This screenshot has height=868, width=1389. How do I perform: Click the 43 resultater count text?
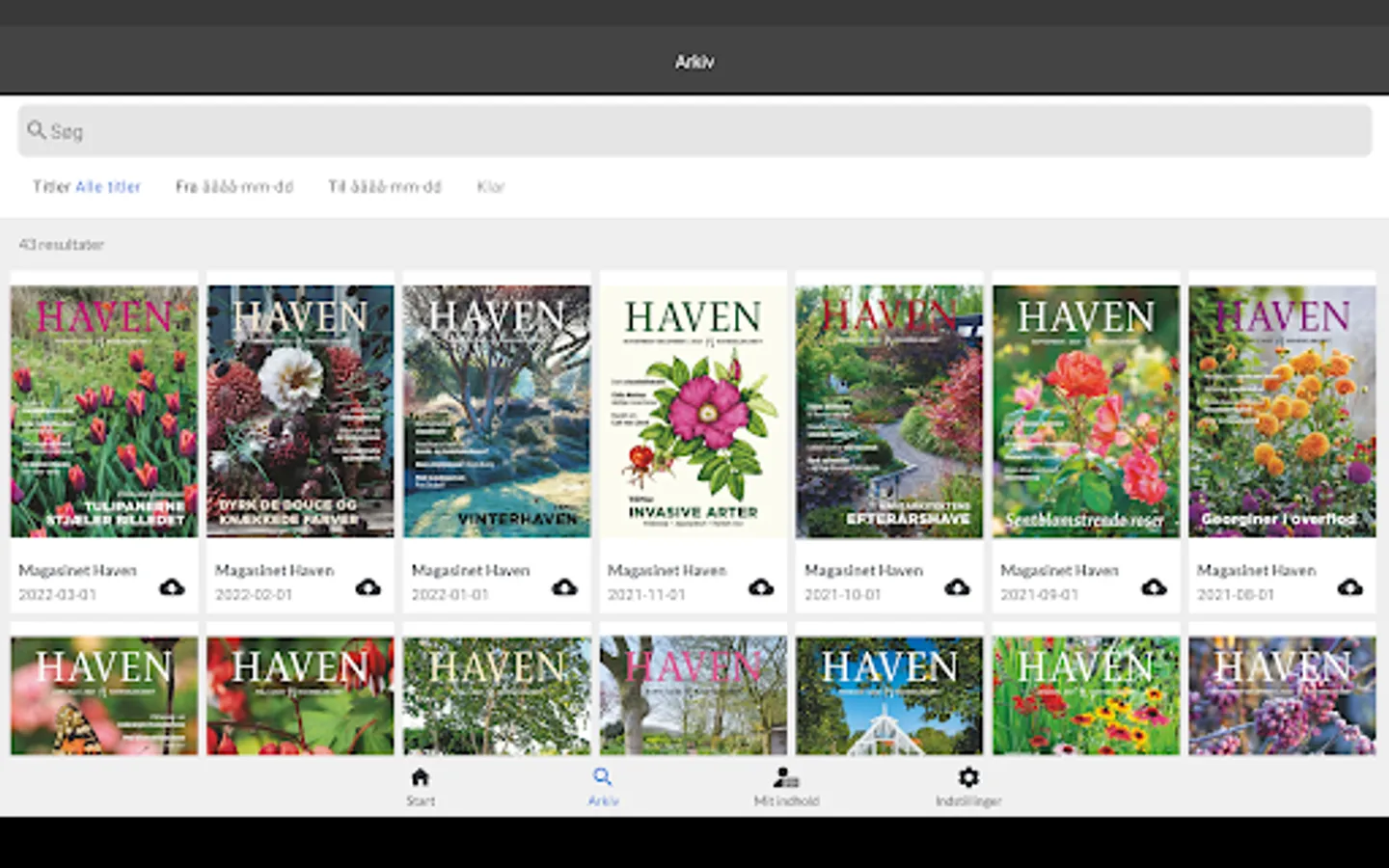pos(62,245)
